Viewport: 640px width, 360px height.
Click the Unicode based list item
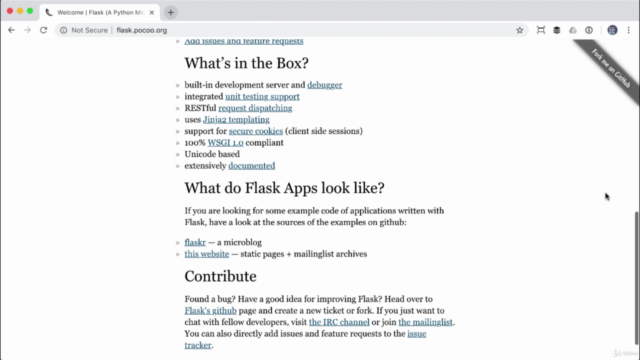(212, 154)
